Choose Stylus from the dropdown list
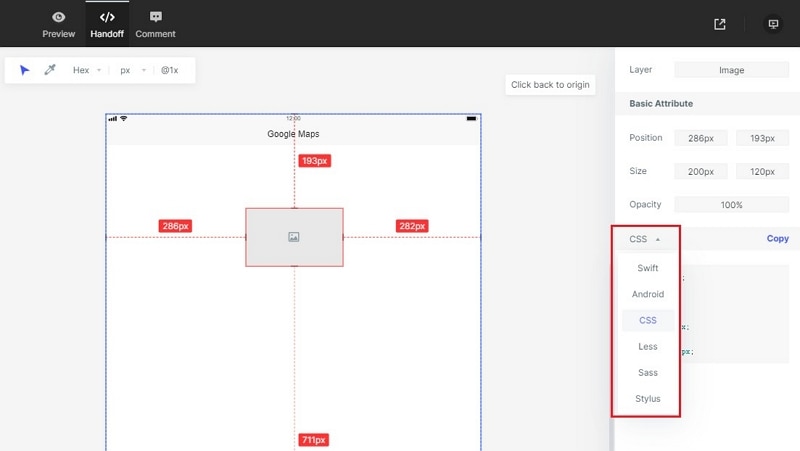The height and width of the screenshot is (451, 800). [x=647, y=398]
